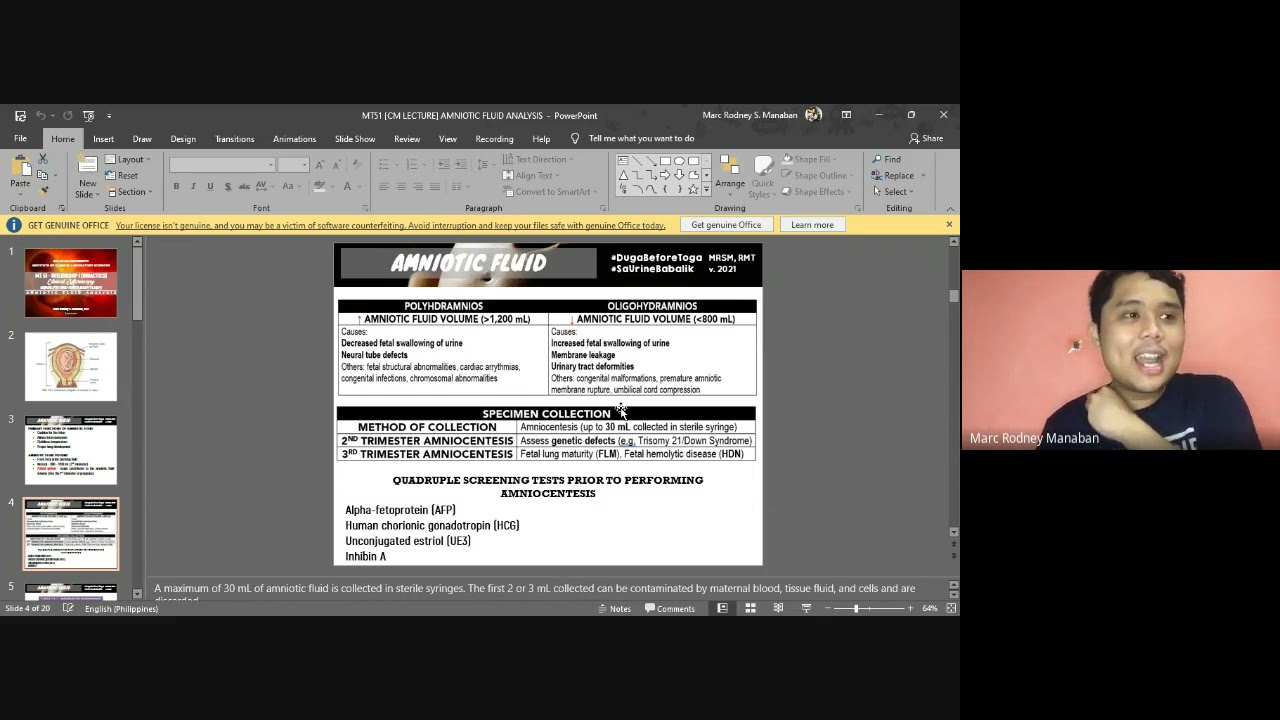The width and height of the screenshot is (1280, 720).
Task: Apply Format Painter brush
Action: [43, 190]
